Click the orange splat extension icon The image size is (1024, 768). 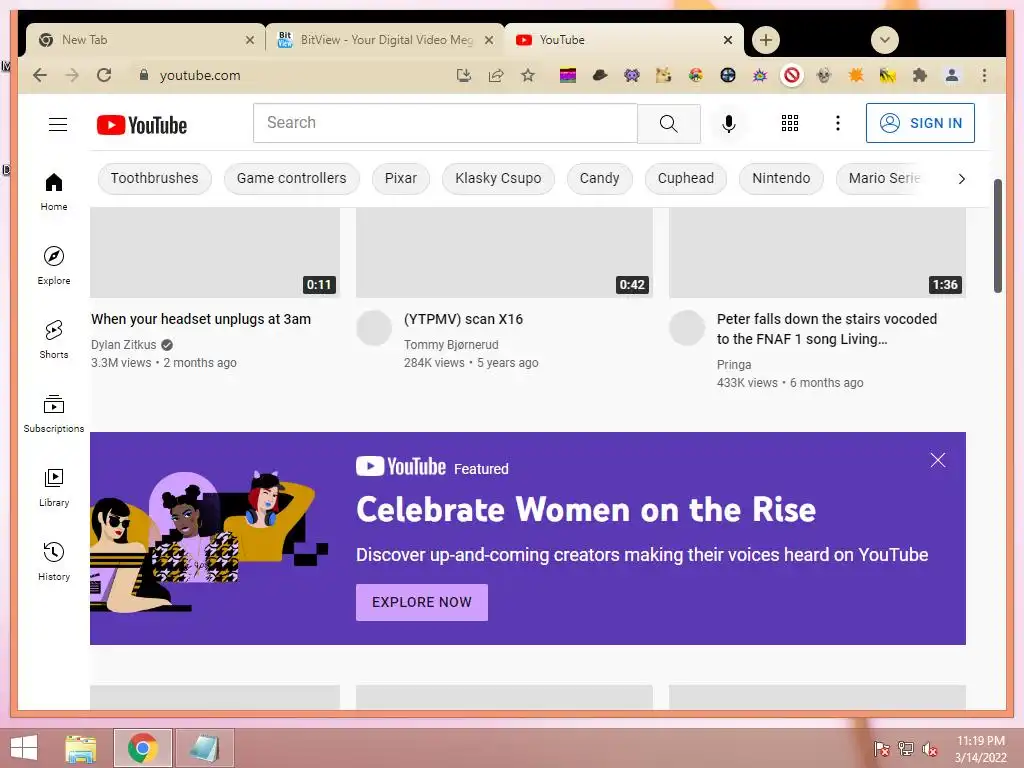pos(856,75)
